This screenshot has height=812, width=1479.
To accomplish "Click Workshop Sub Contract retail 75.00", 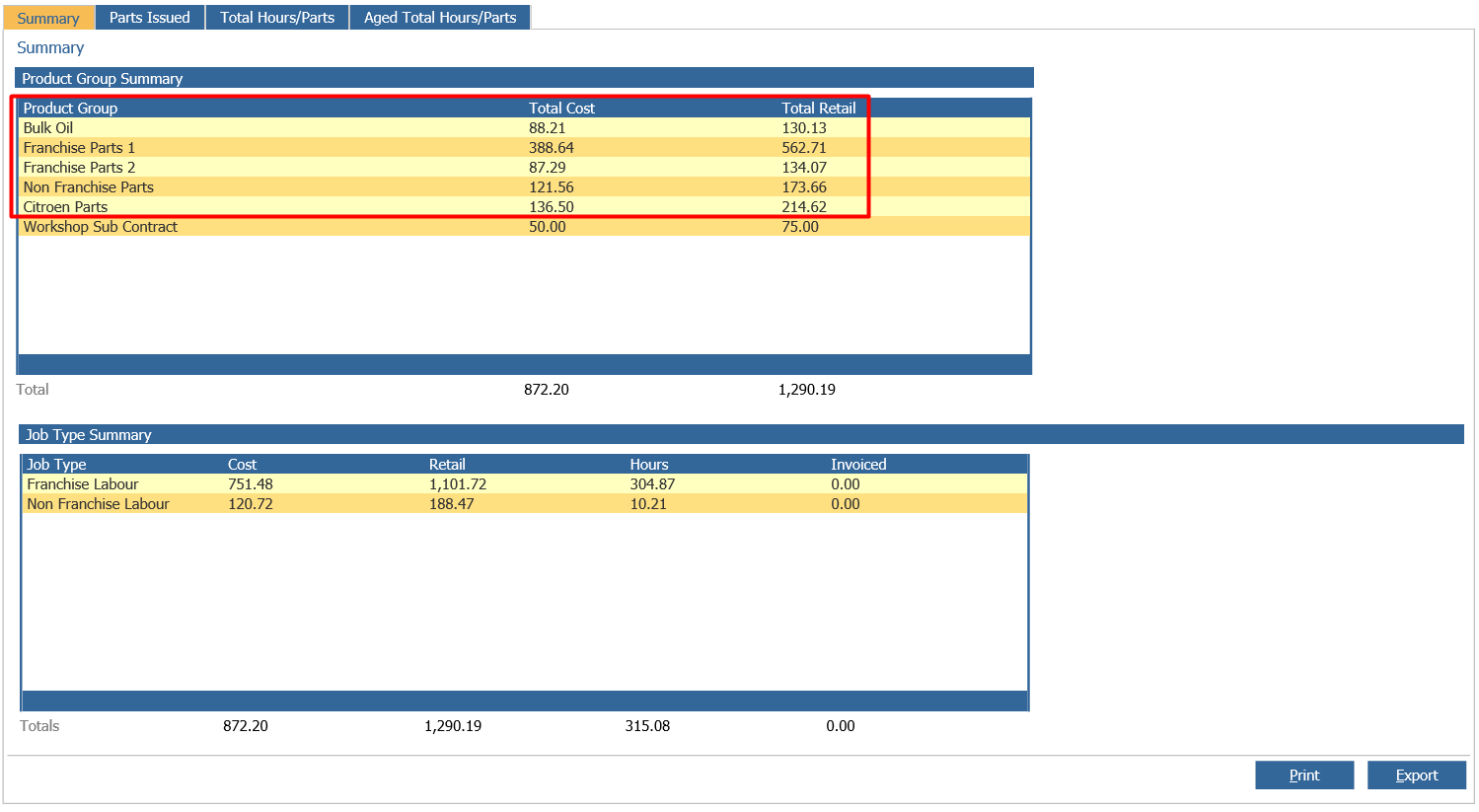I will tap(800, 227).
